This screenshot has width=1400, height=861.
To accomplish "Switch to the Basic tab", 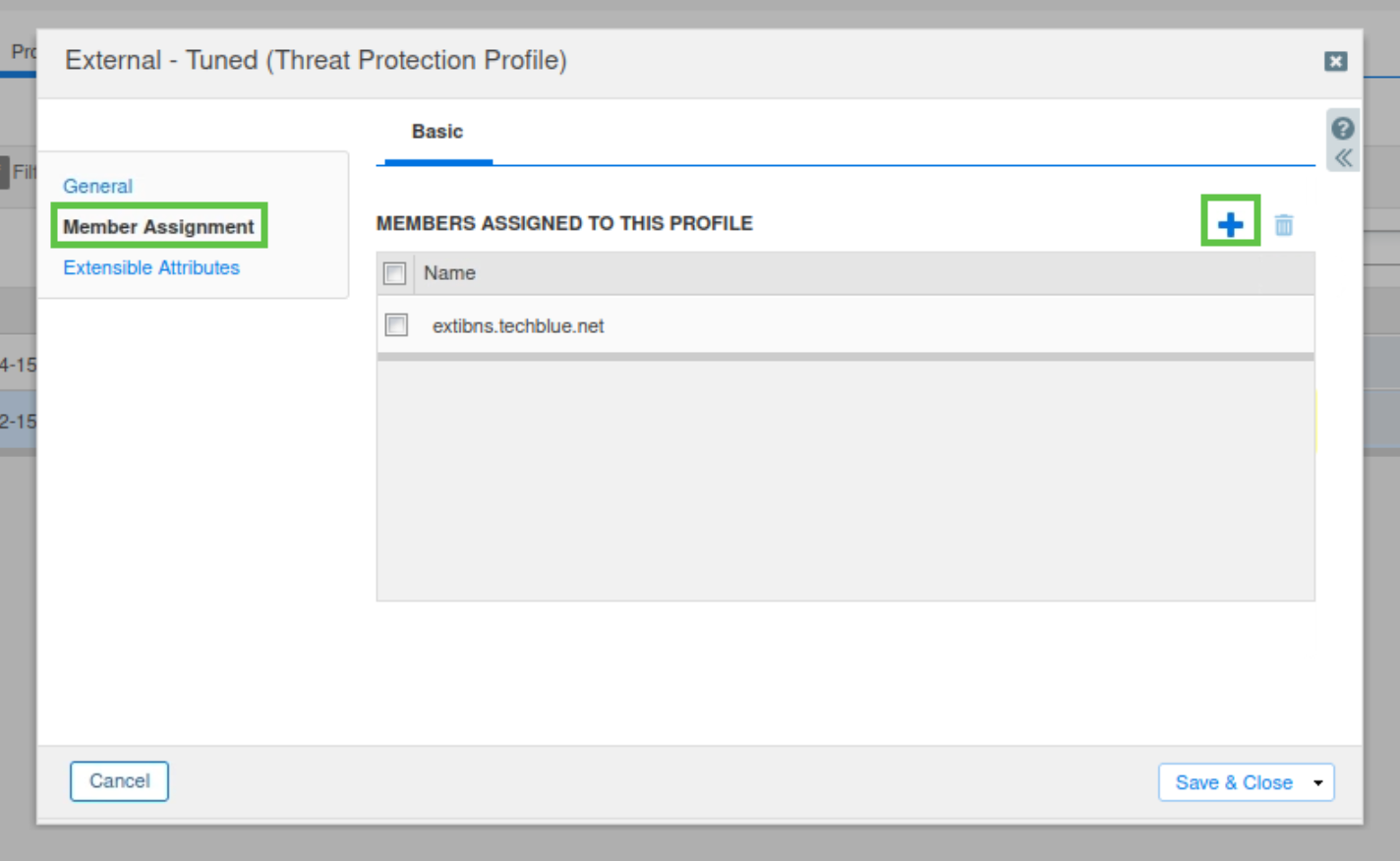I will [x=437, y=132].
